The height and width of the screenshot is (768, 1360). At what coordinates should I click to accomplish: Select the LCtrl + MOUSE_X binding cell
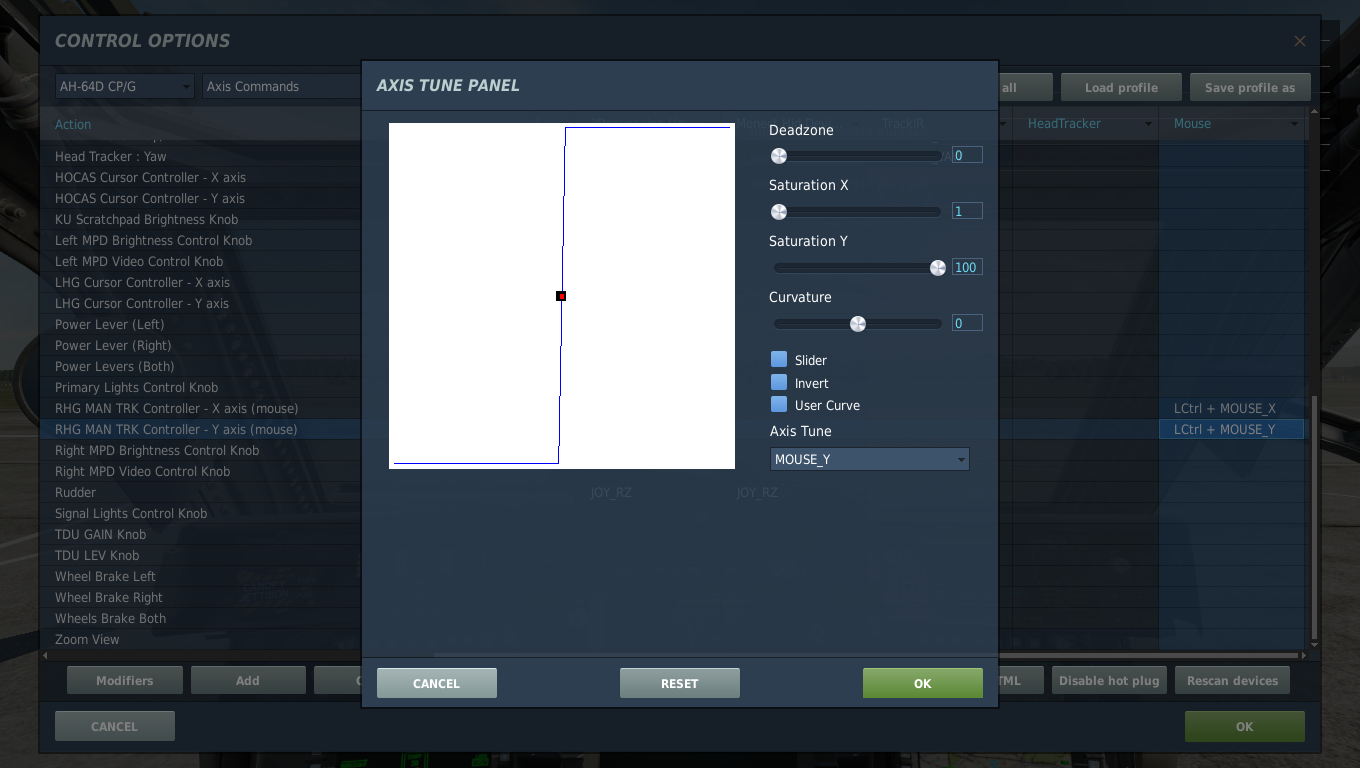click(1230, 409)
